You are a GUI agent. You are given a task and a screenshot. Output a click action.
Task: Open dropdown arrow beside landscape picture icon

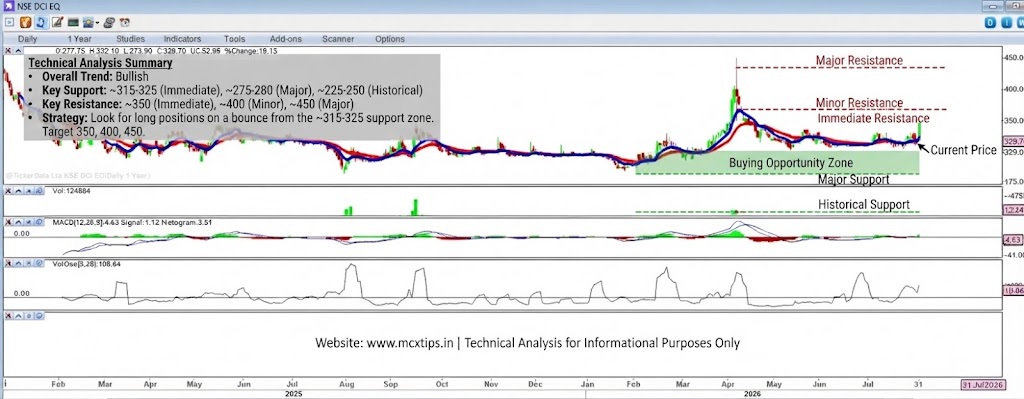97,23
